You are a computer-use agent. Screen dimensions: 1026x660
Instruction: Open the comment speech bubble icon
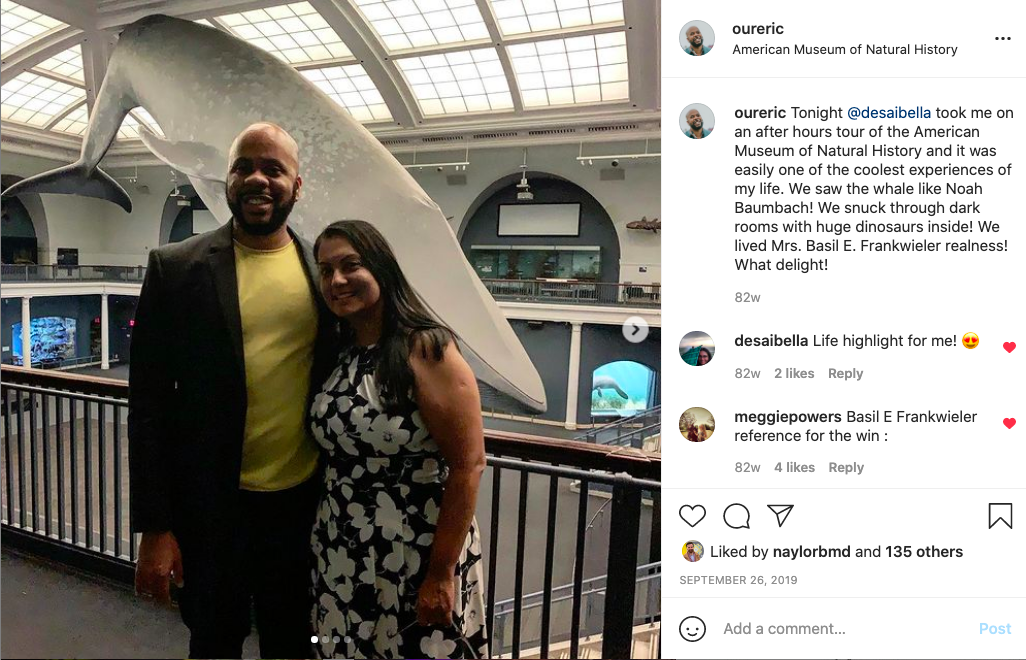tap(736, 516)
